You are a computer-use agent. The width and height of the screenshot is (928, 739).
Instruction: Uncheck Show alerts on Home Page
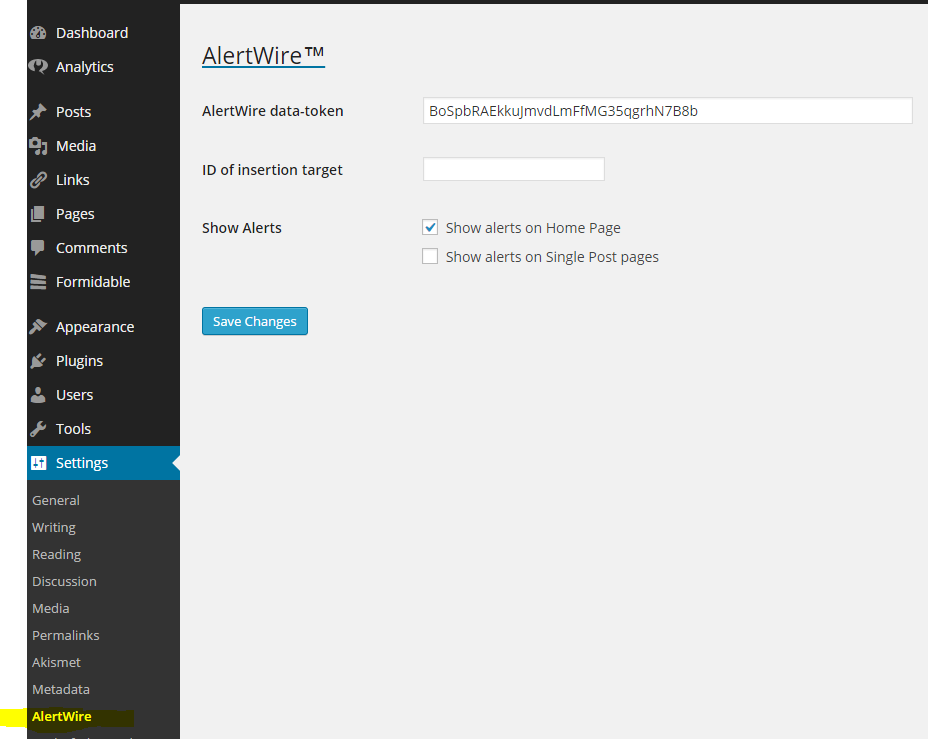(430, 227)
